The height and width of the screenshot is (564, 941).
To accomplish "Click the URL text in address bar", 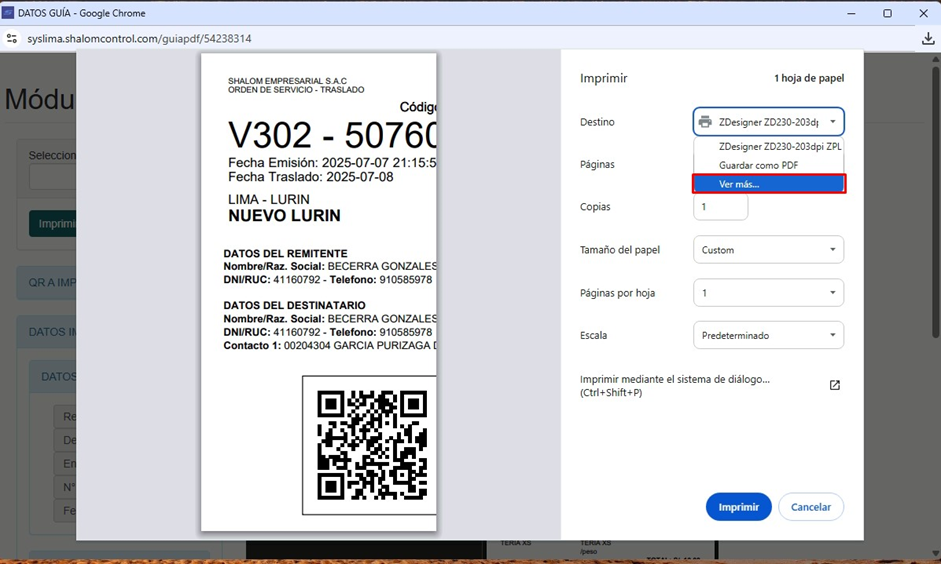I will click(140, 39).
